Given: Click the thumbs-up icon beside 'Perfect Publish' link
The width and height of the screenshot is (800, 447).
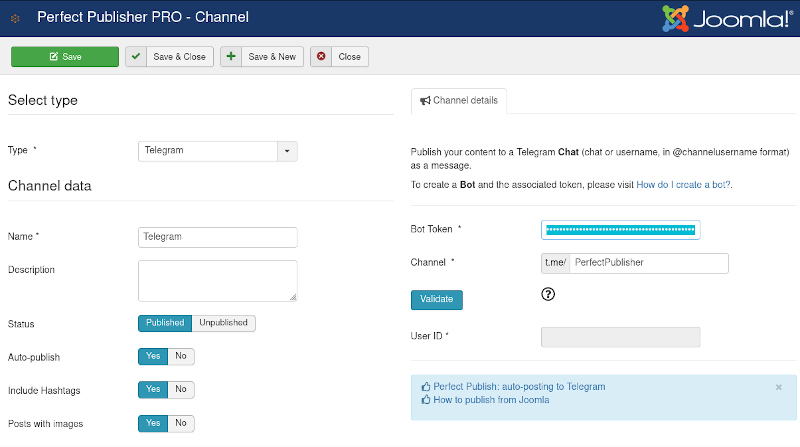Looking at the screenshot, I should click(x=426, y=387).
